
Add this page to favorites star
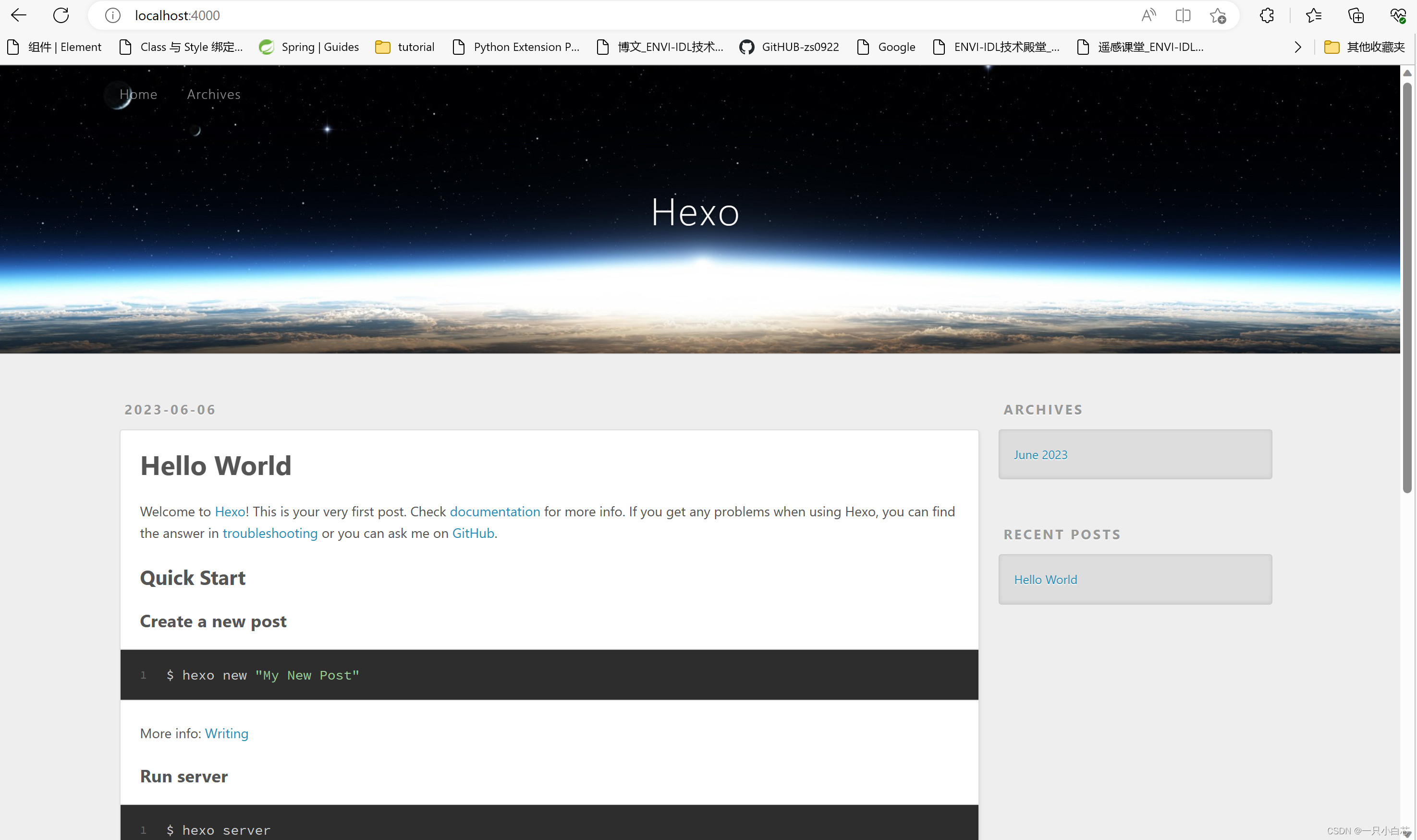pyautogui.click(x=1217, y=15)
